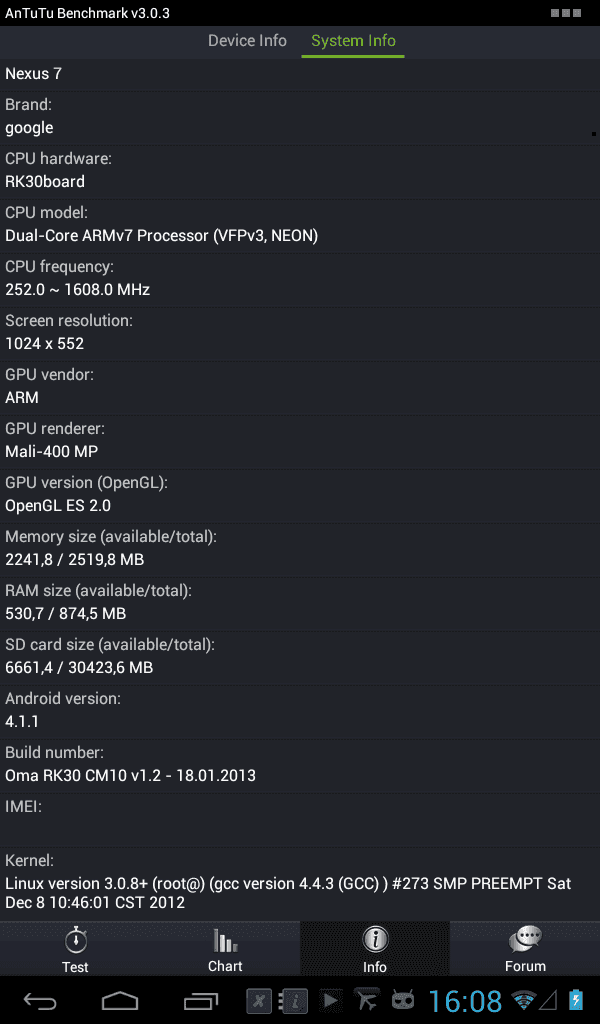The width and height of the screenshot is (600, 1024).
Task: Tap the Wi-Fi signal status icon
Action: [523, 1000]
